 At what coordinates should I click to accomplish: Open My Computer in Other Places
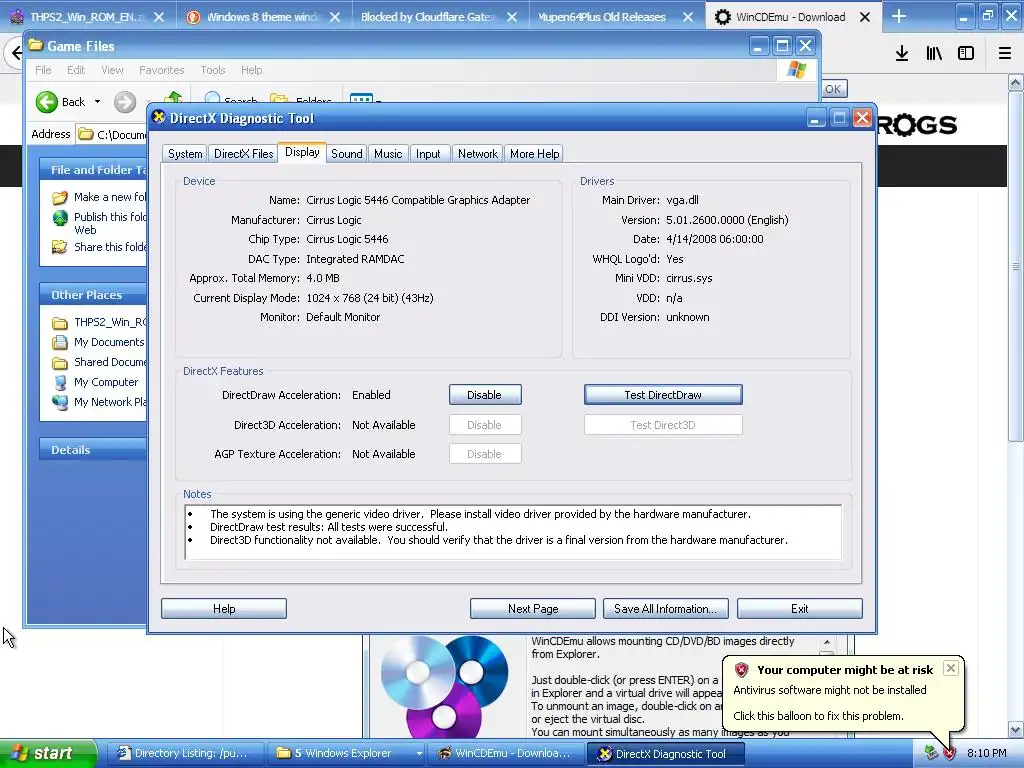coord(96,382)
